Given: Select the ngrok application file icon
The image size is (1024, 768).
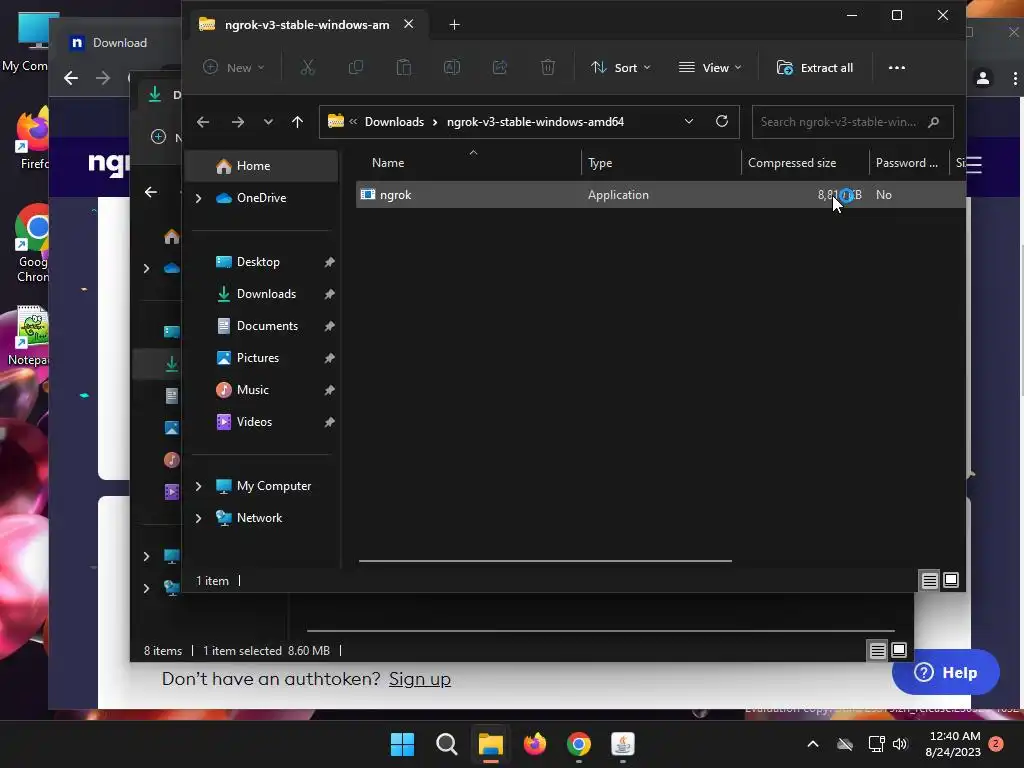Looking at the screenshot, I should (x=368, y=195).
